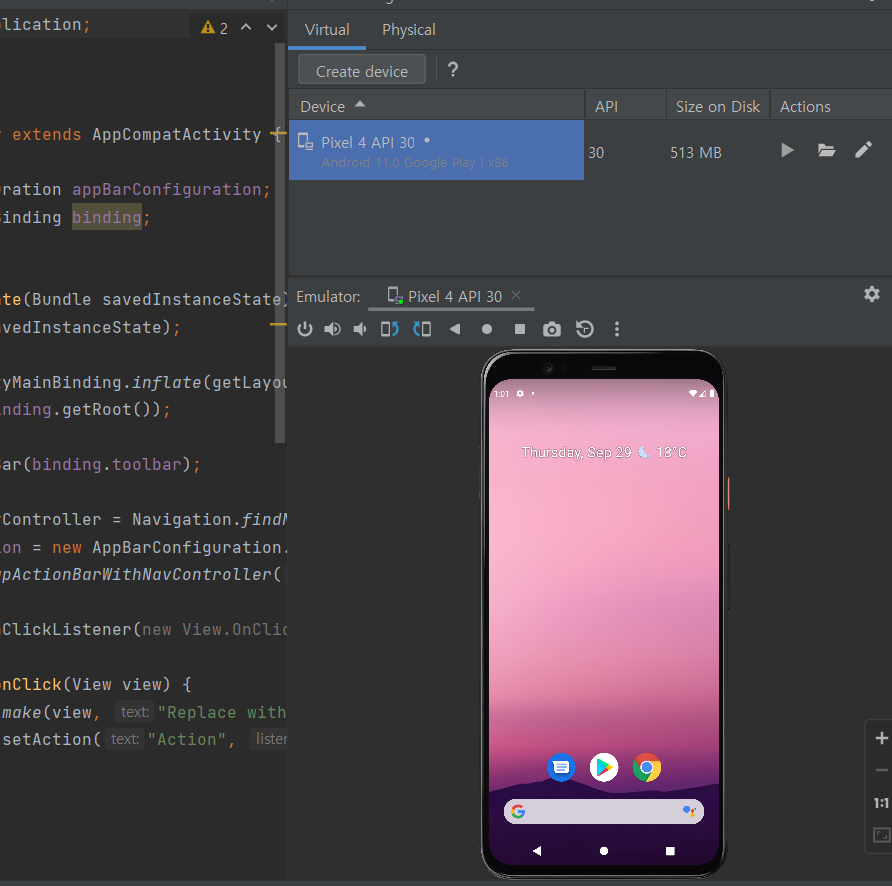The height and width of the screenshot is (886, 892).
Task: Zoom out emulator with minus button
Action: [x=881, y=770]
